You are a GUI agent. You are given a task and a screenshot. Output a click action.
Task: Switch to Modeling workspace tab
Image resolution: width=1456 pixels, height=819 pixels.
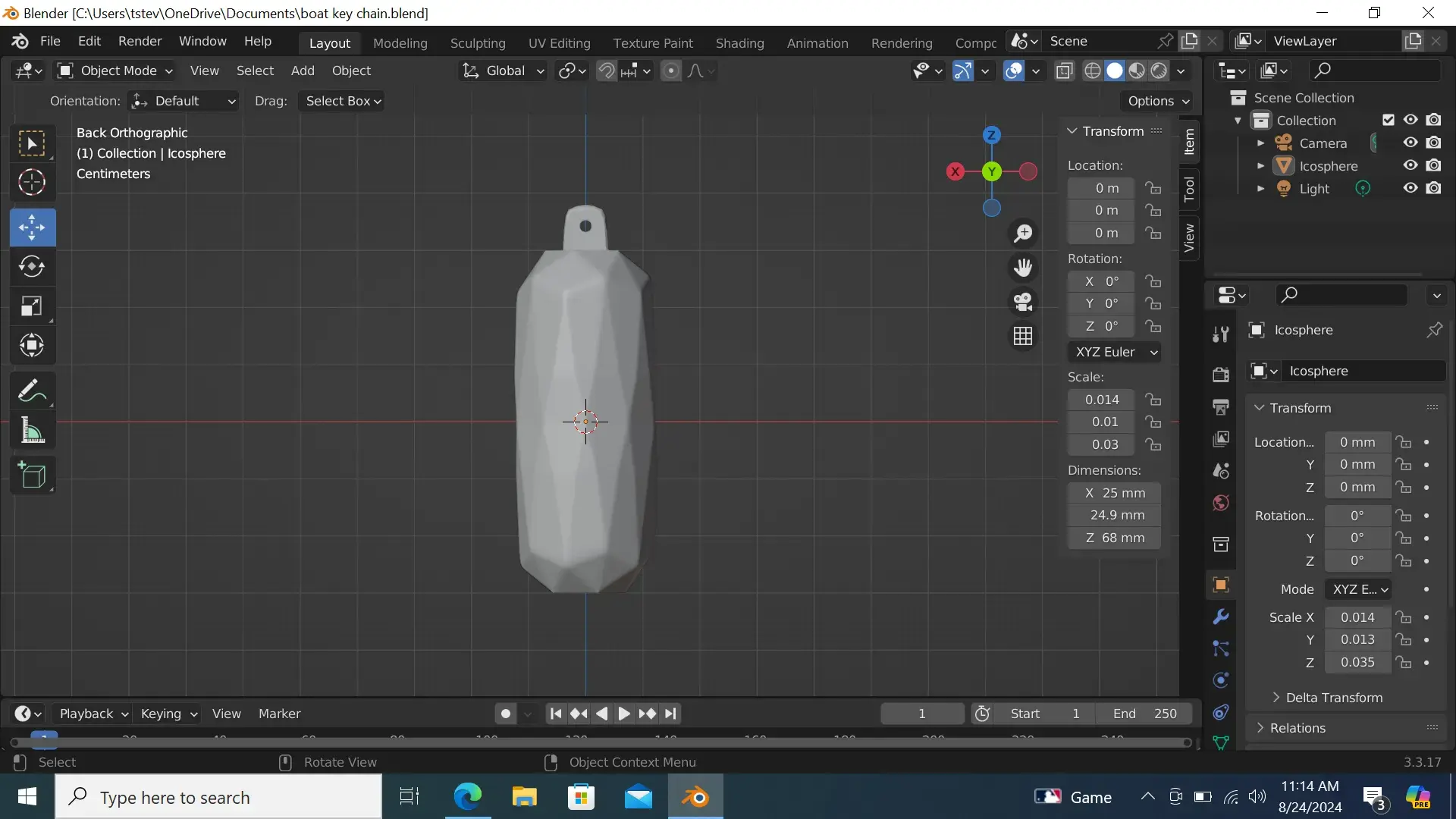click(400, 43)
